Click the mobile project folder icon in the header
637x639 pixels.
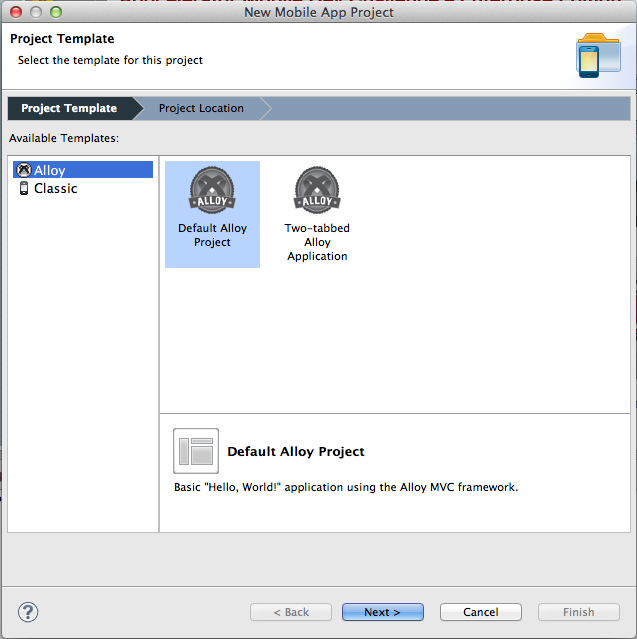598,56
